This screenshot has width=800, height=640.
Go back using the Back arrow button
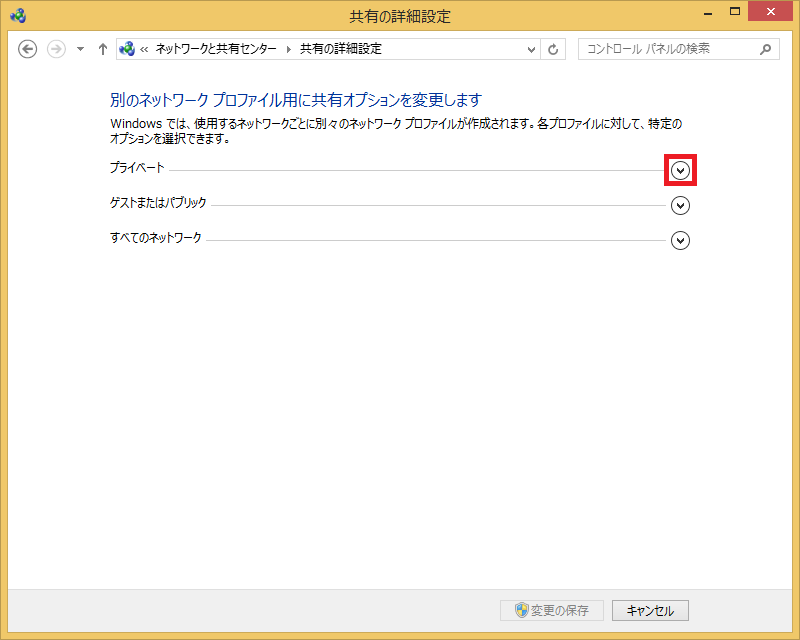pyautogui.click(x=28, y=49)
